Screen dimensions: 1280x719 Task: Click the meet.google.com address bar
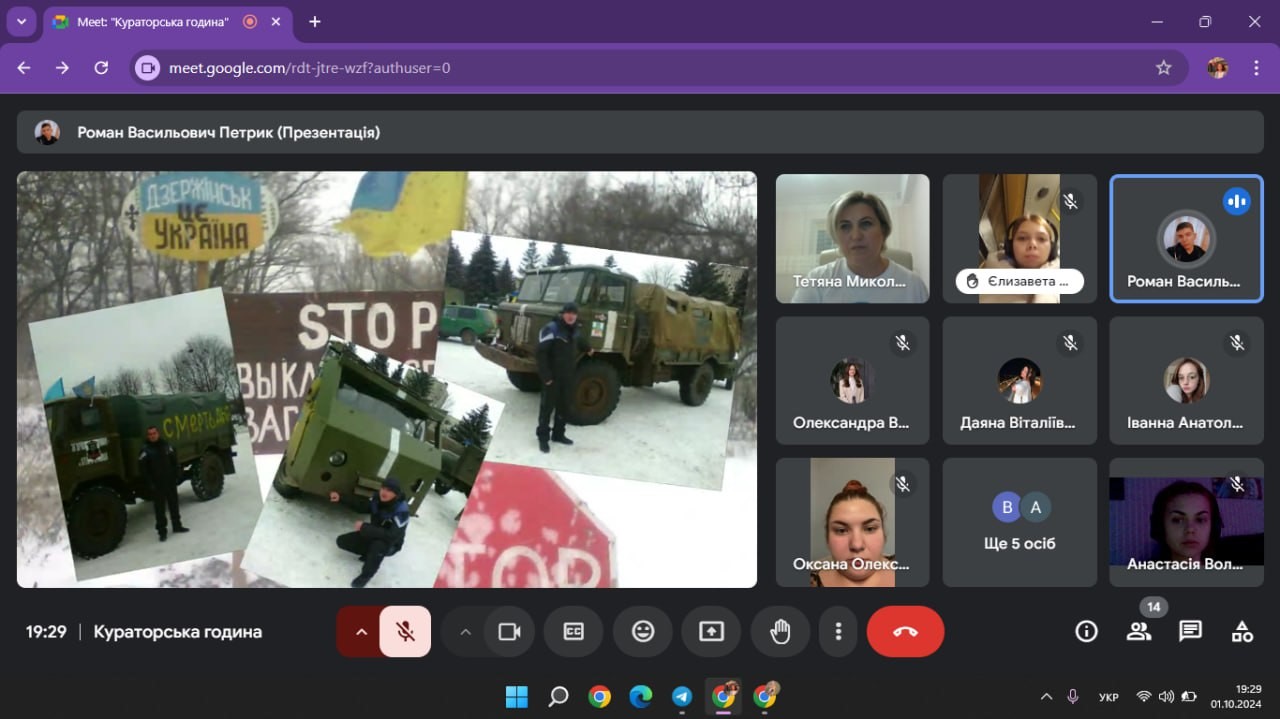(x=640, y=68)
